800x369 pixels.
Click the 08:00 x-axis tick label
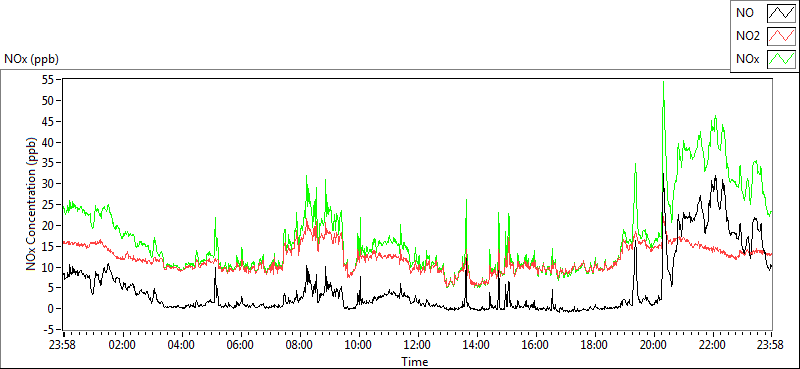point(299,345)
